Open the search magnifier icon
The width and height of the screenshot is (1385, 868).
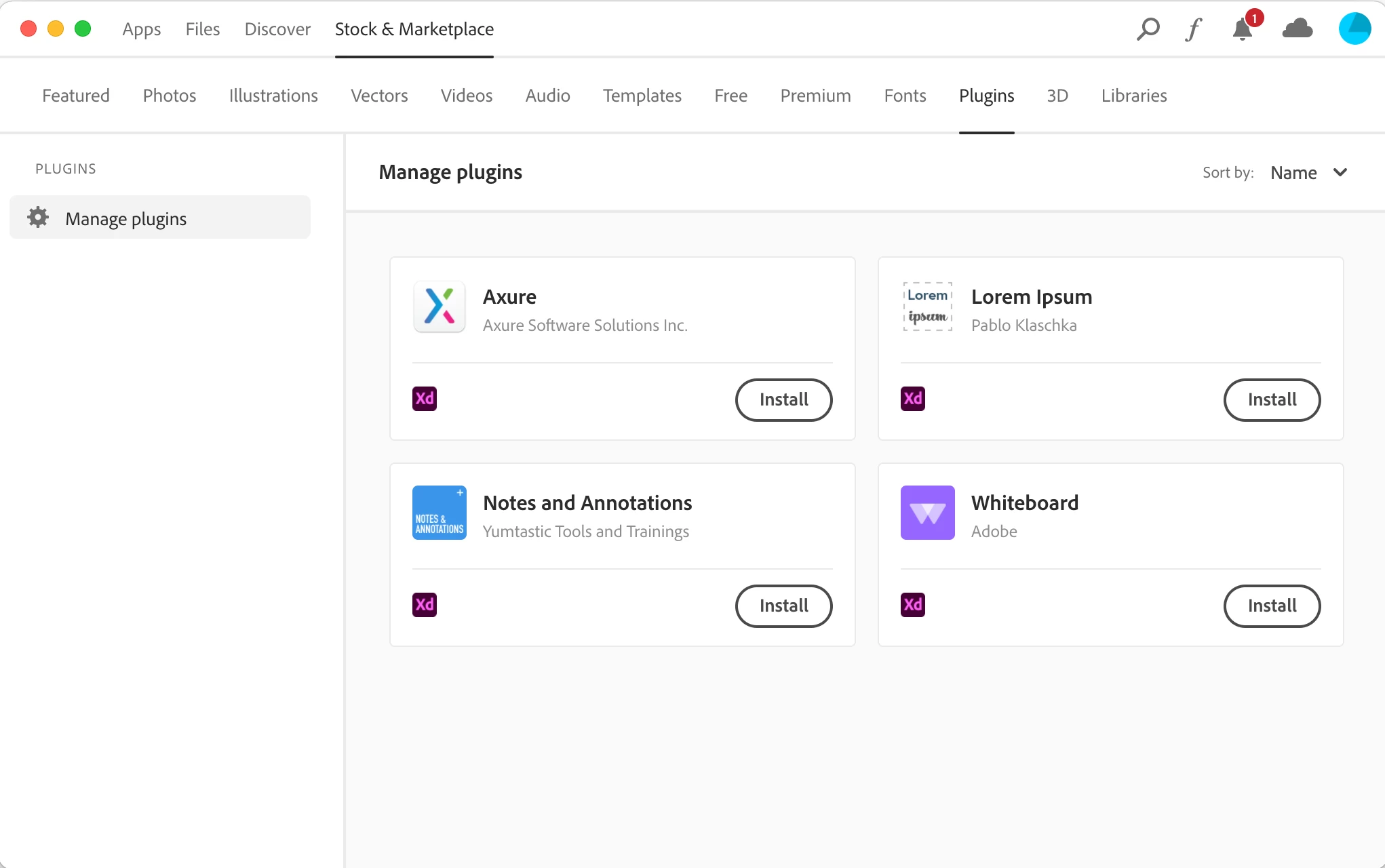[1148, 29]
